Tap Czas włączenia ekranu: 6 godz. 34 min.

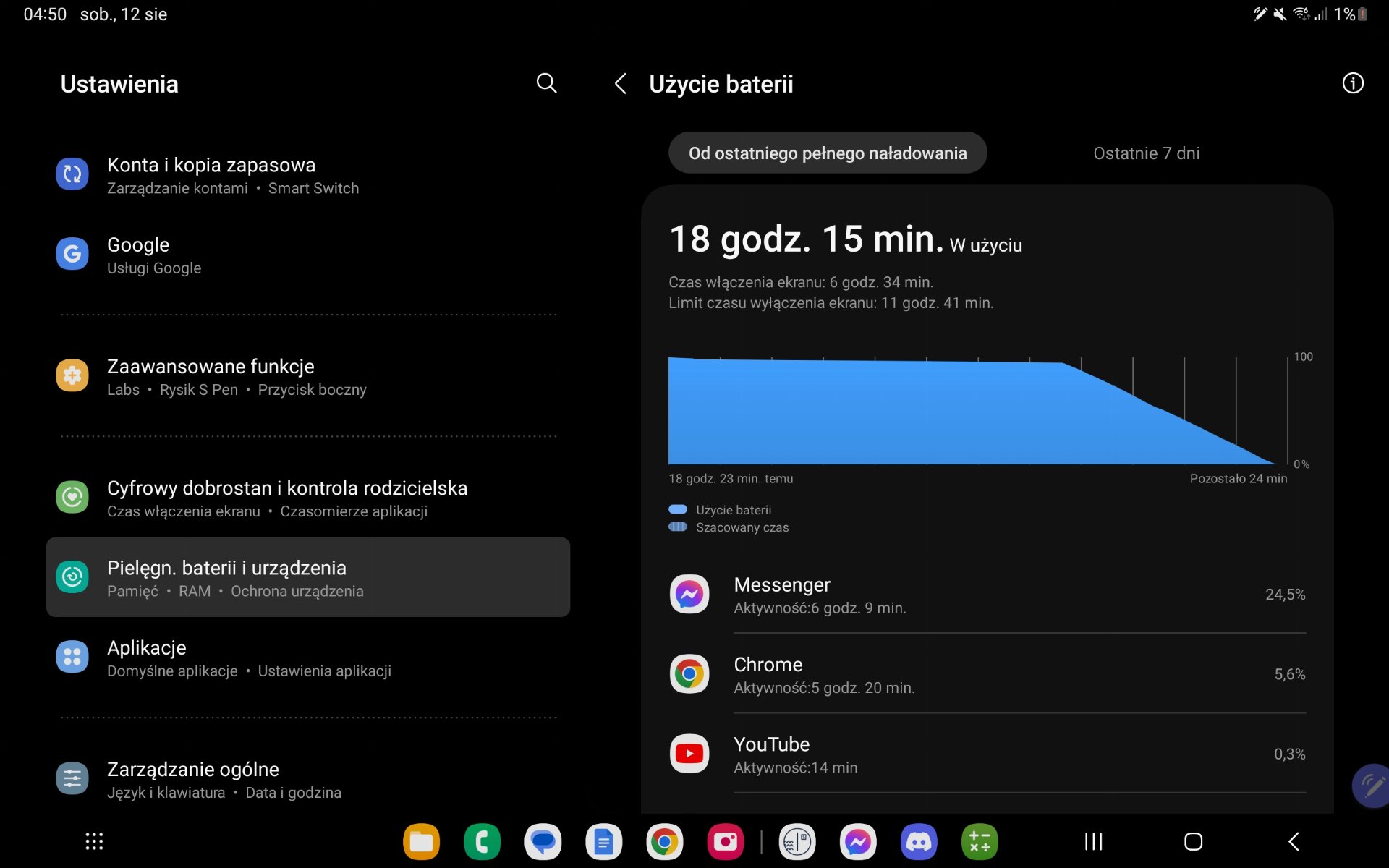pos(801,282)
